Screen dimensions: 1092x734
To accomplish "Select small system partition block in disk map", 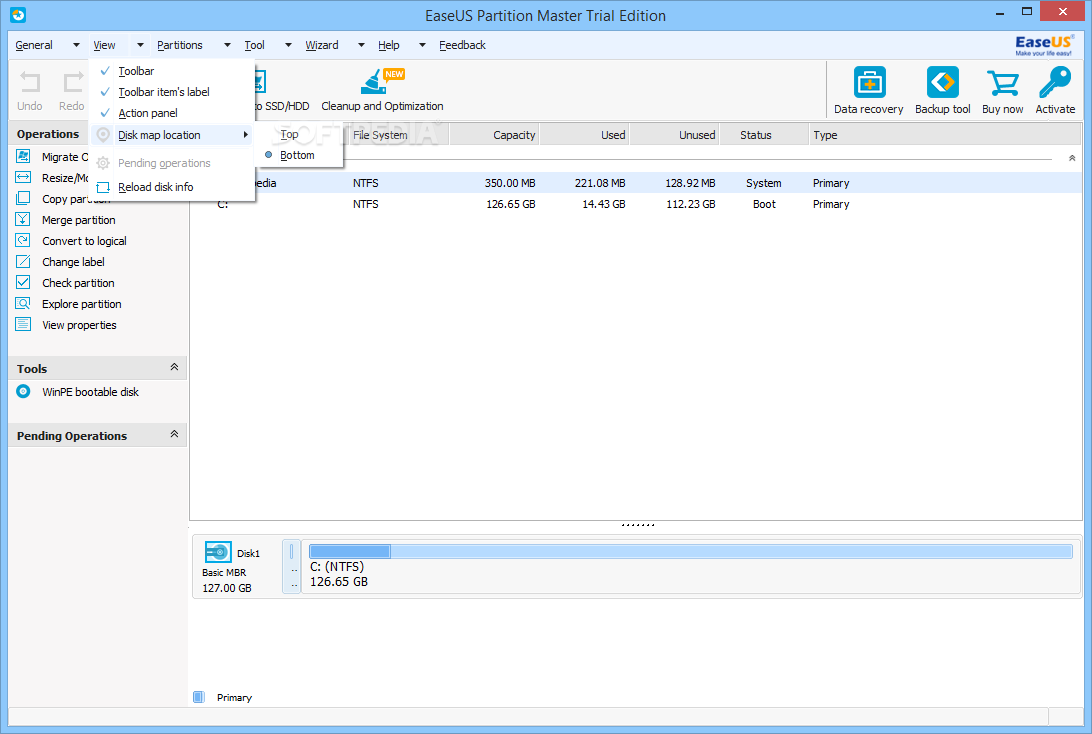I will [292, 566].
